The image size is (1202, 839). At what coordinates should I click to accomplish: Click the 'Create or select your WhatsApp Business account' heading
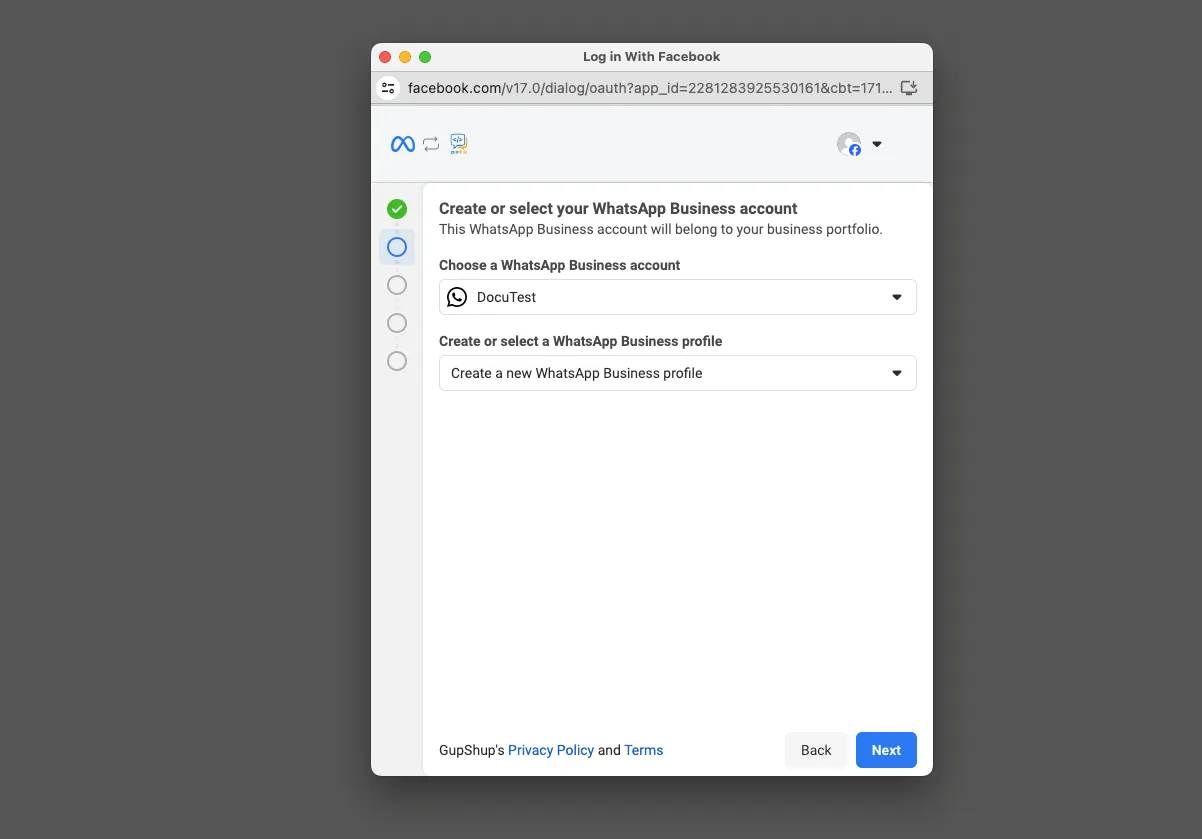(x=618, y=209)
